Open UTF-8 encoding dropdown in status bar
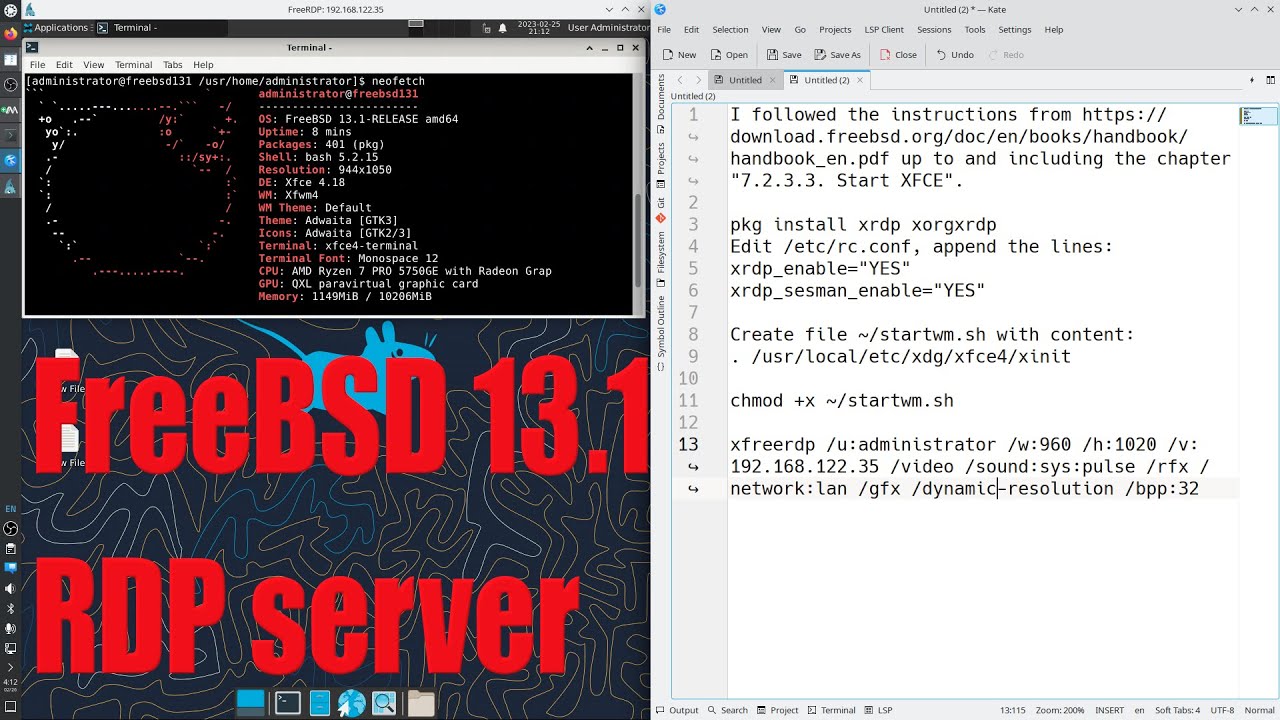1280x720 pixels. [x=1222, y=710]
